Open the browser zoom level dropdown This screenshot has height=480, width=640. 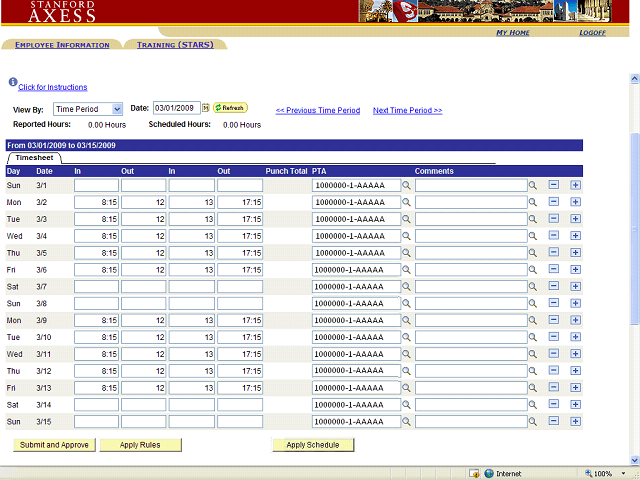[x=605, y=473]
